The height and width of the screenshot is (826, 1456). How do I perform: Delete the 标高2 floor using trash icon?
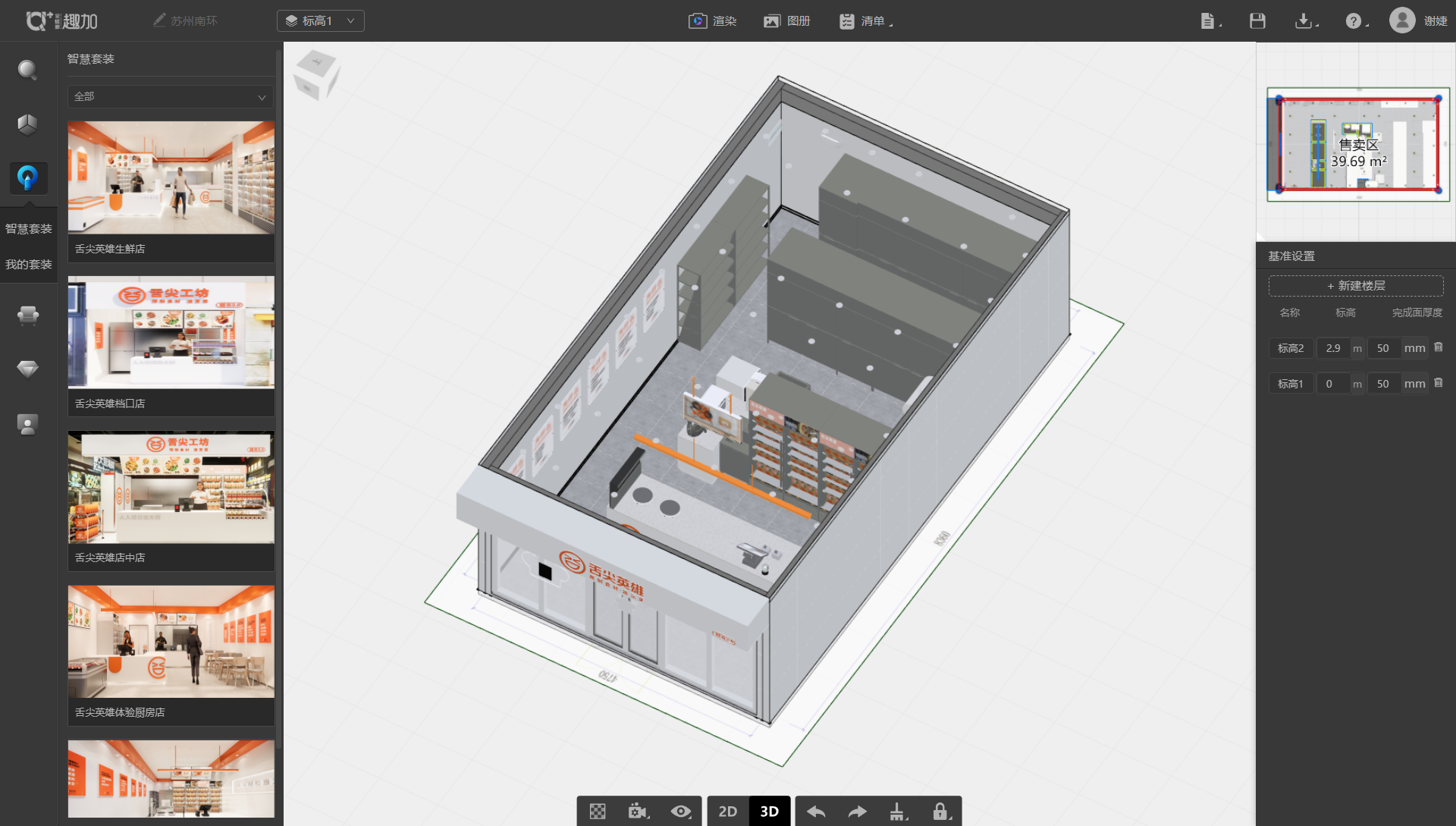1439,347
